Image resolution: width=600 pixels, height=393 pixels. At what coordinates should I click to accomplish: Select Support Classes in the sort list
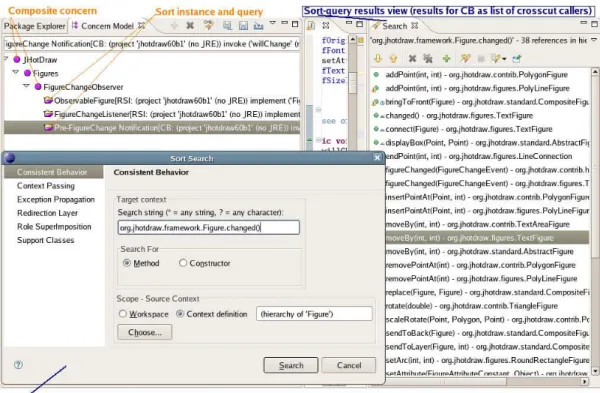46,240
